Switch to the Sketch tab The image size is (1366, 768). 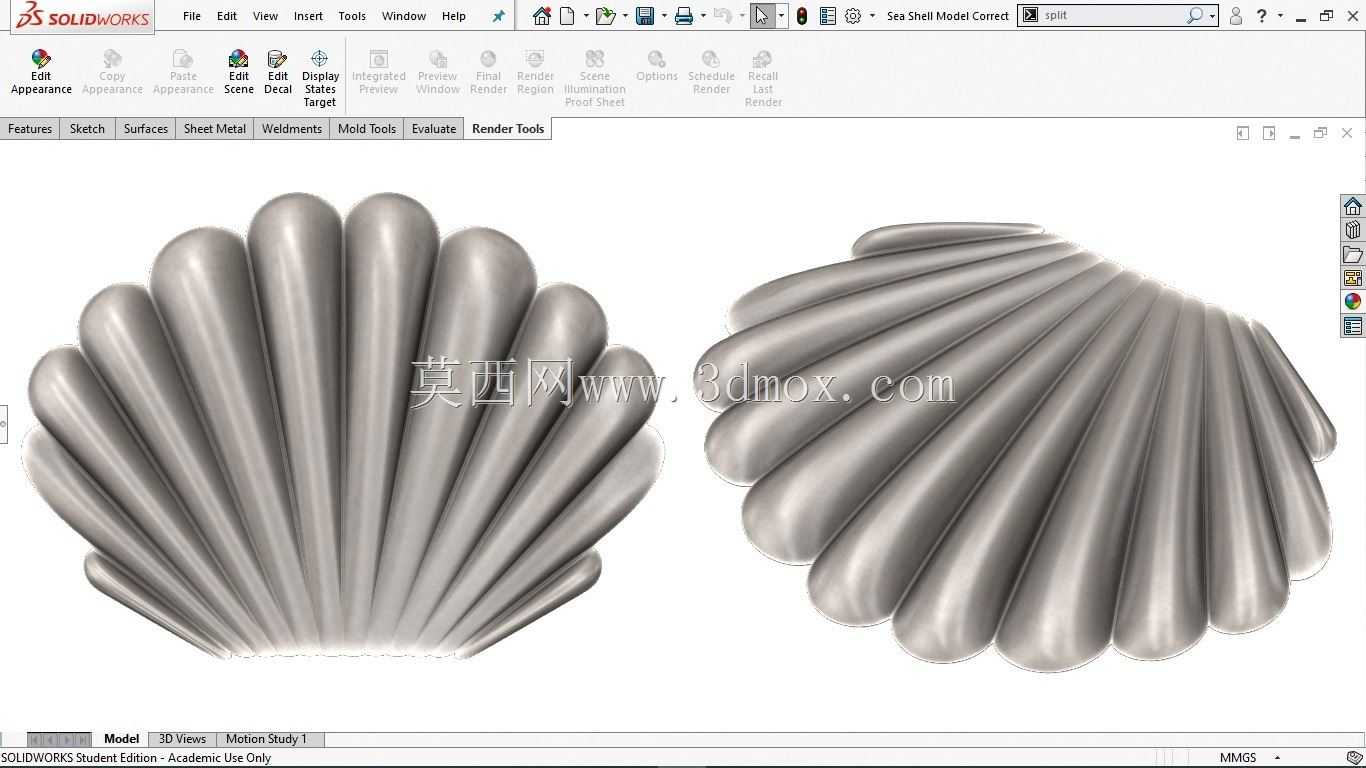(x=87, y=129)
